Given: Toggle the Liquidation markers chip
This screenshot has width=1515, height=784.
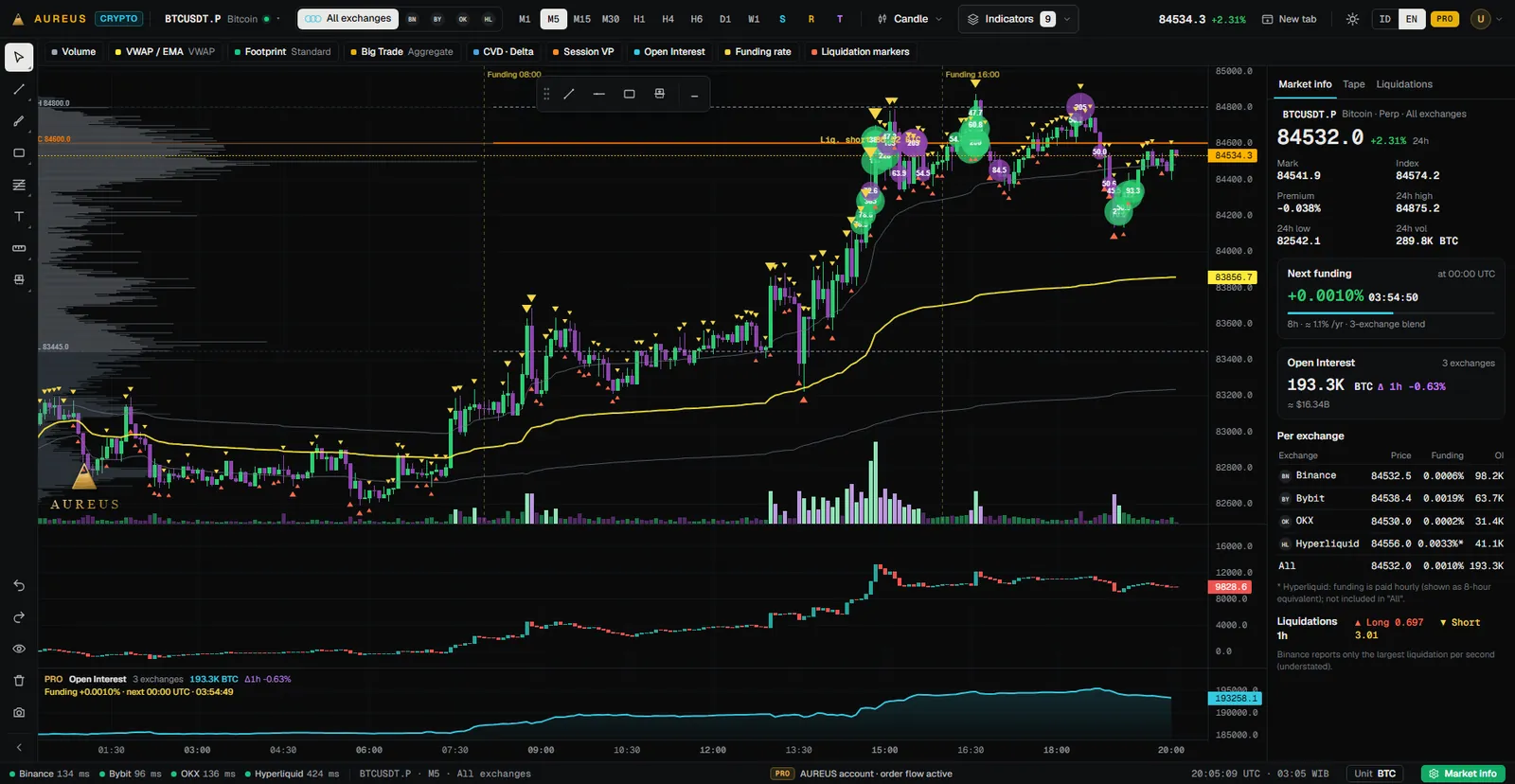Looking at the screenshot, I should (860, 52).
